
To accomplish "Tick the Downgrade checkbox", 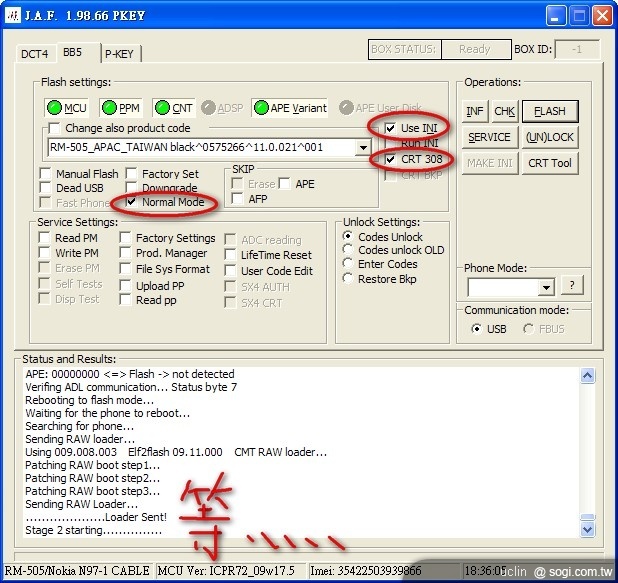I will pyautogui.click(x=131, y=188).
